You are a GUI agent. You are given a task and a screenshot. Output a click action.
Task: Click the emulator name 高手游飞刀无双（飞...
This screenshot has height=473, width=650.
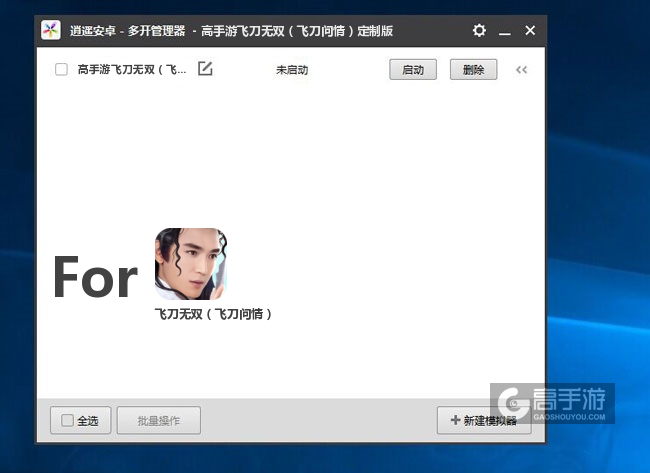(132, 69)
